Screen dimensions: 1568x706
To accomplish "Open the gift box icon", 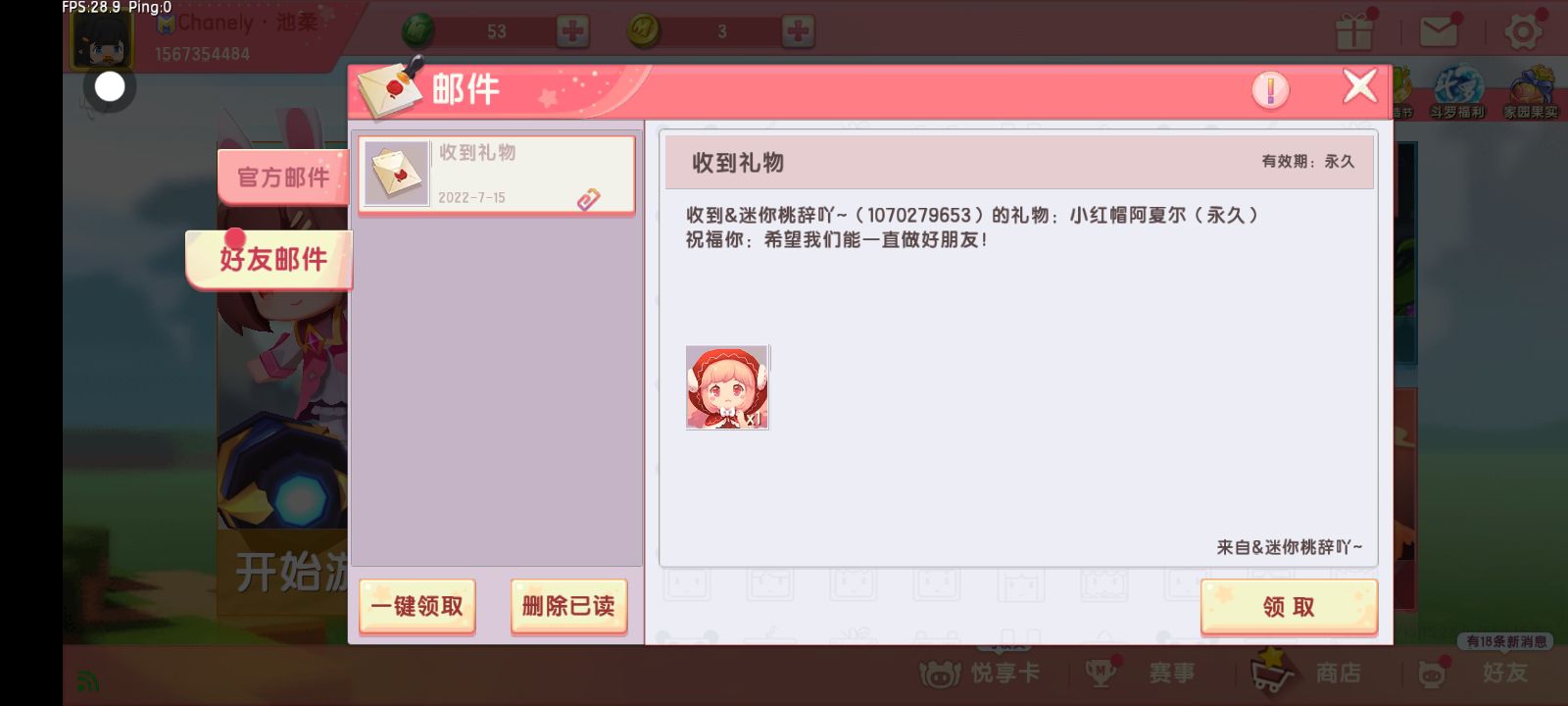I will 1354,32.
